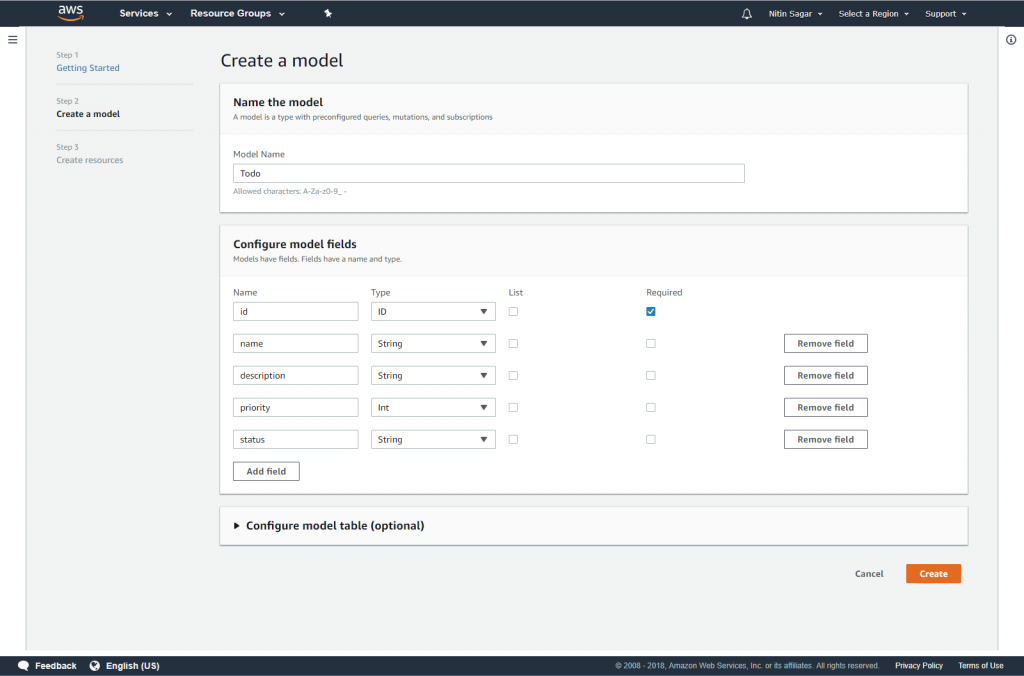
Task: Toggle the Required checkbox for id field
Action: 651,311
